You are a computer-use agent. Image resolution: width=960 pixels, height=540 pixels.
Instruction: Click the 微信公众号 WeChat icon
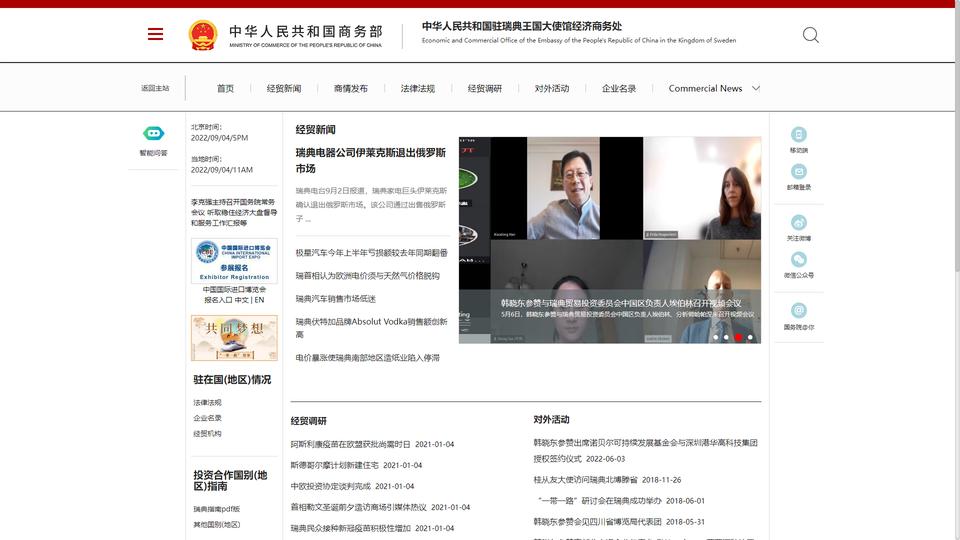(x=798, y=260)
